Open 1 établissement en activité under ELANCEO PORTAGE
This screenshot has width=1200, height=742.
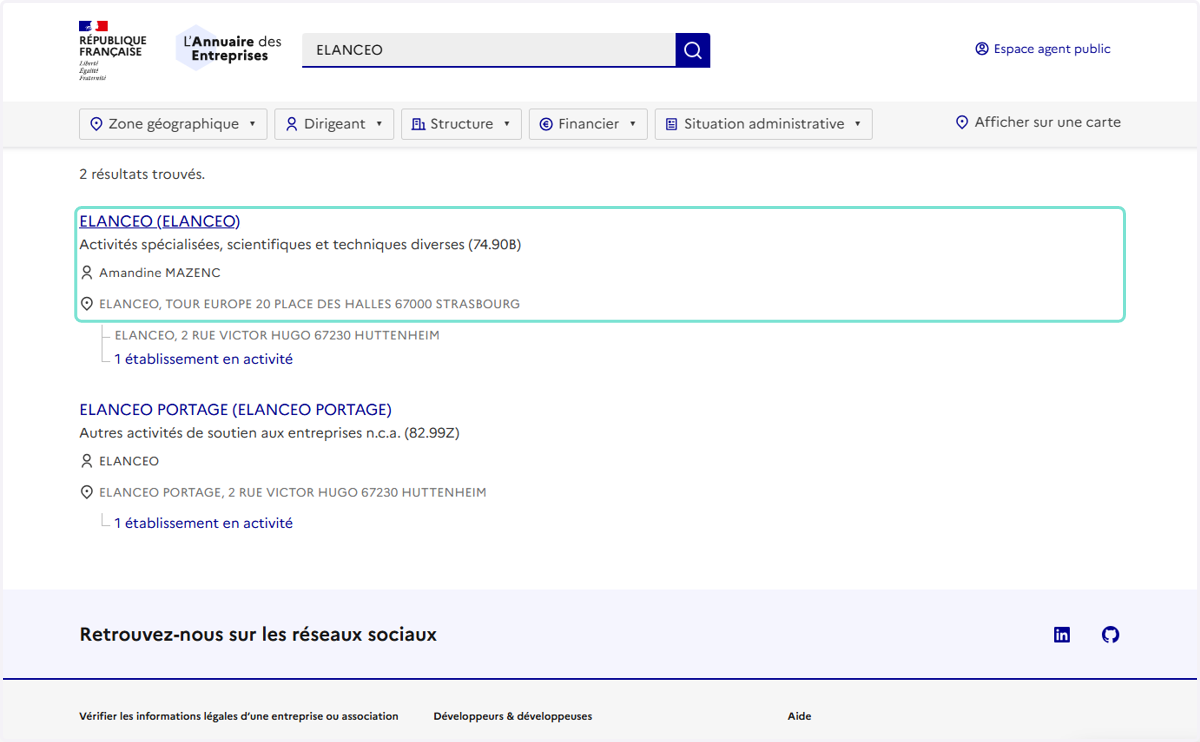tap(204, 523)
